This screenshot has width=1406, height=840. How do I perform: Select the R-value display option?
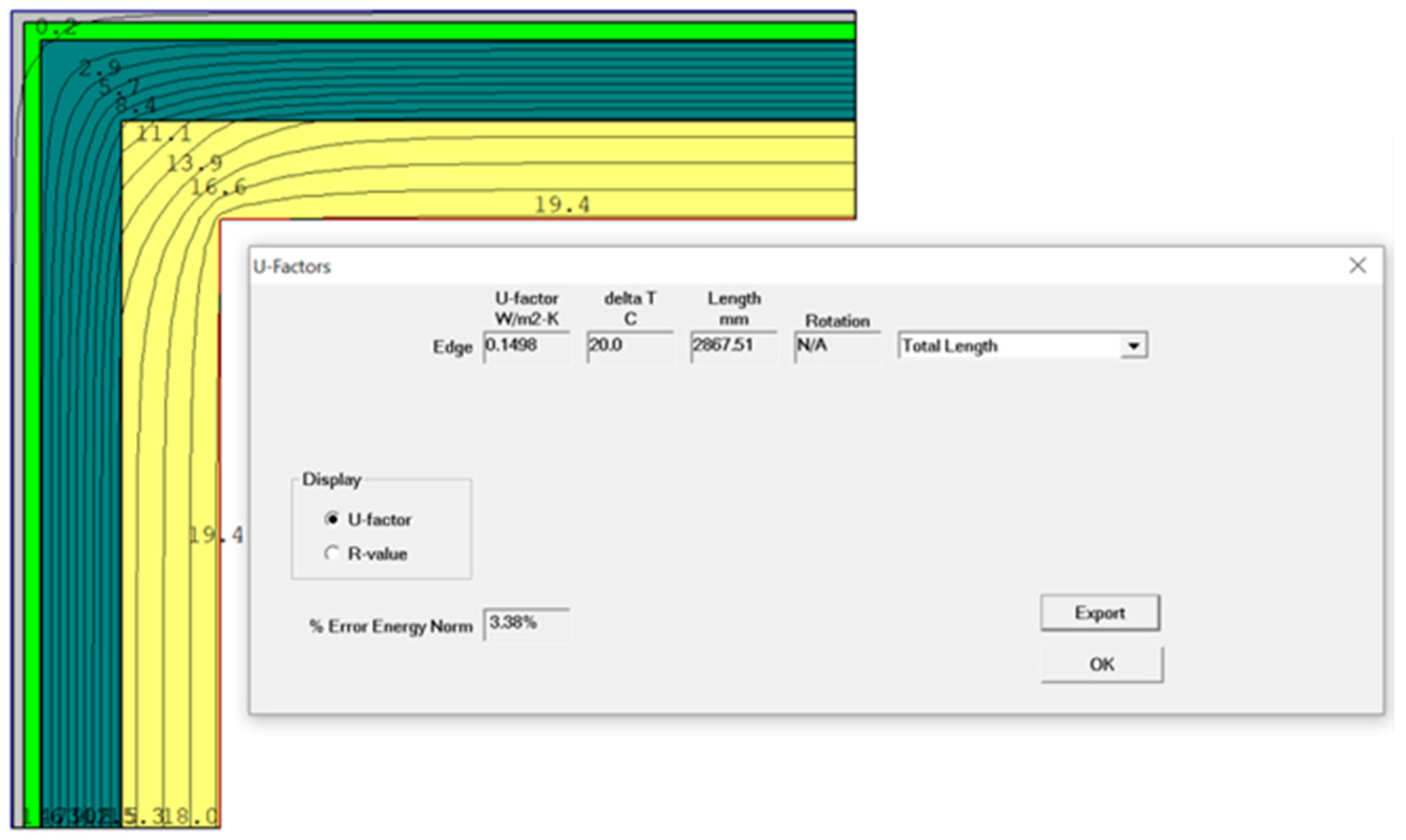(x=332, y=553)
